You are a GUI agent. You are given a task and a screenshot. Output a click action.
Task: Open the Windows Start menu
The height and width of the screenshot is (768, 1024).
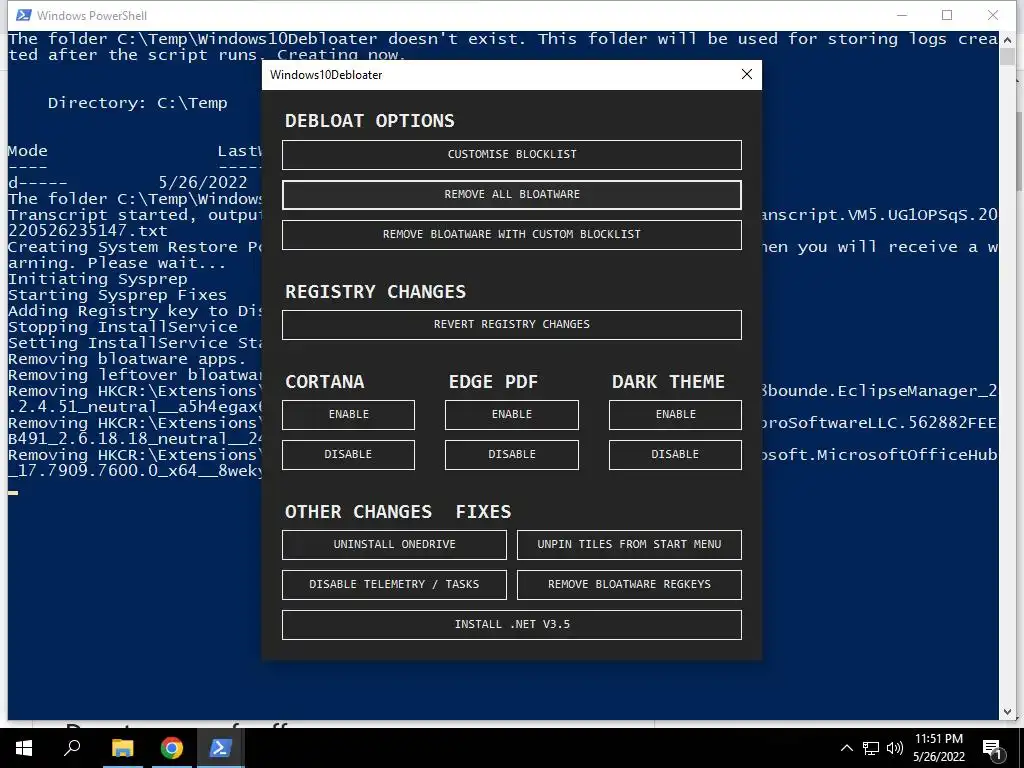click(x=24, y=748)
